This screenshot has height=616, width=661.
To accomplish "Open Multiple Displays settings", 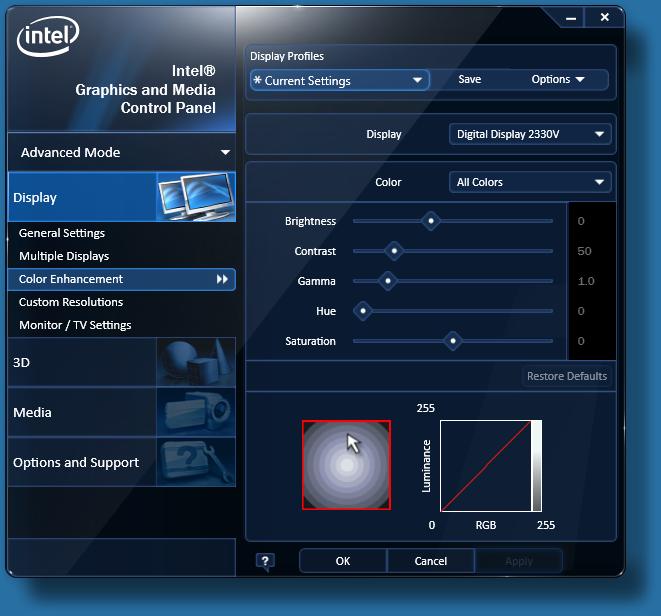I will click(64, 256).
